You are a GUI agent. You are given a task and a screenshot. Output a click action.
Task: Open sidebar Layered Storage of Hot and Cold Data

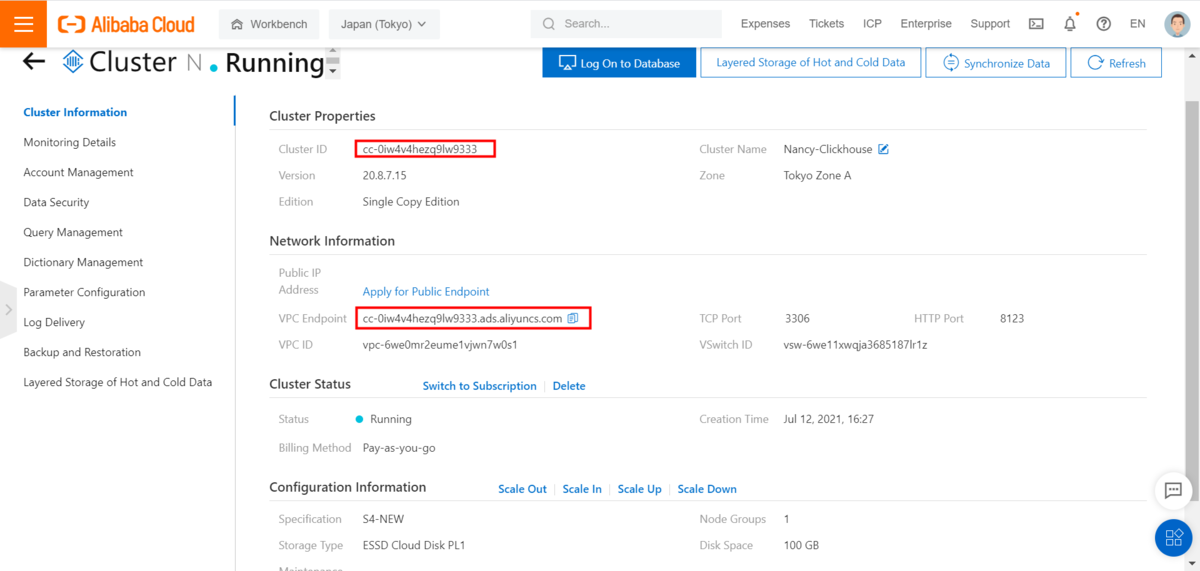click(117, 382)
